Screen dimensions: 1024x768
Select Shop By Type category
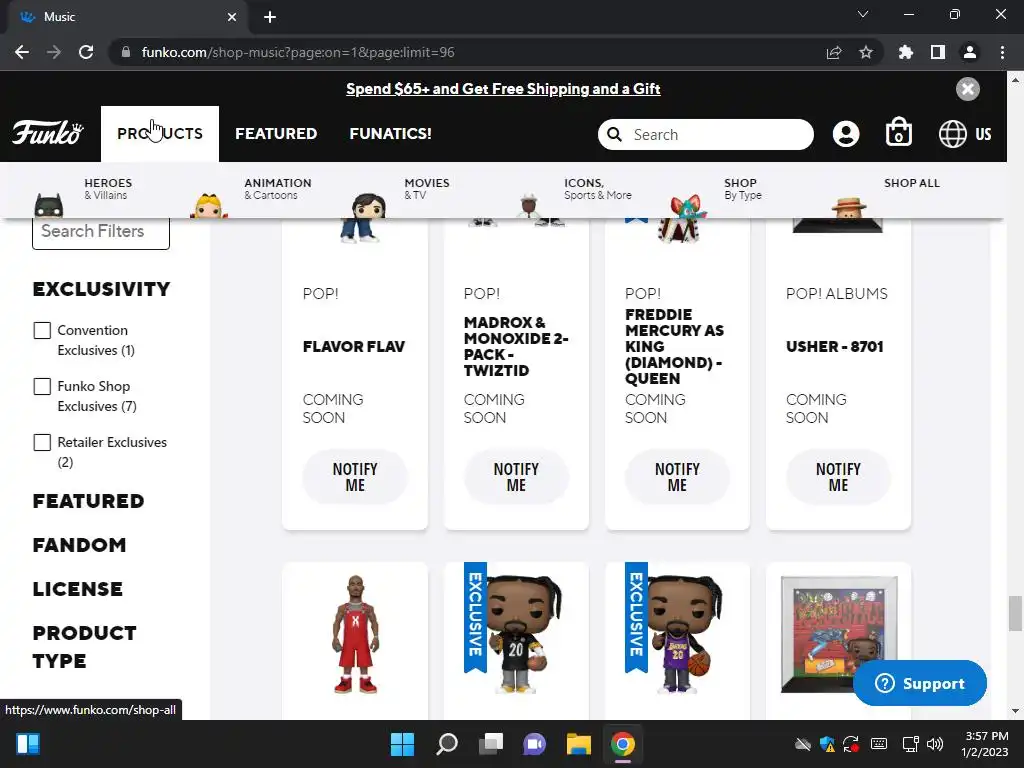tap(743, 189)
